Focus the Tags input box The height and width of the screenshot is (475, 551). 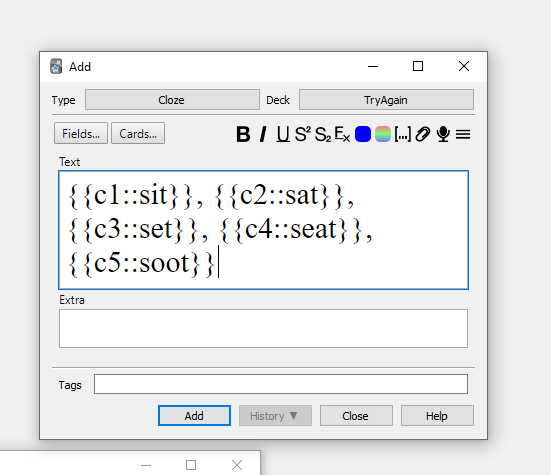281,384
